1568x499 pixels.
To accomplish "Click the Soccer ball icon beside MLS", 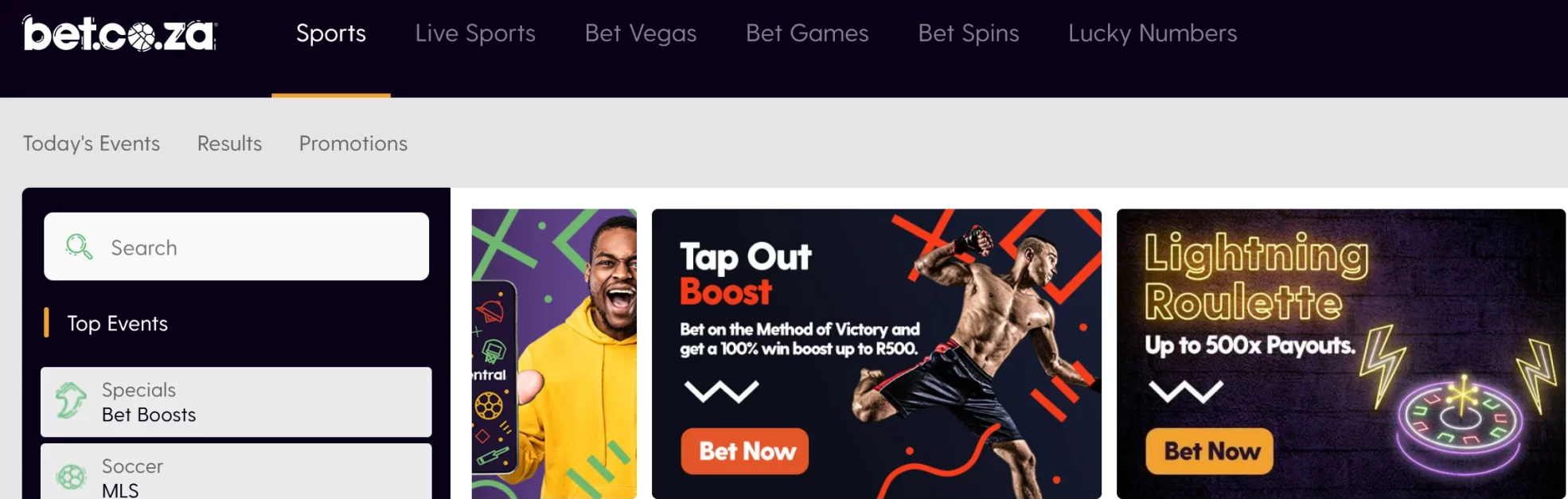I will point(71,477).
